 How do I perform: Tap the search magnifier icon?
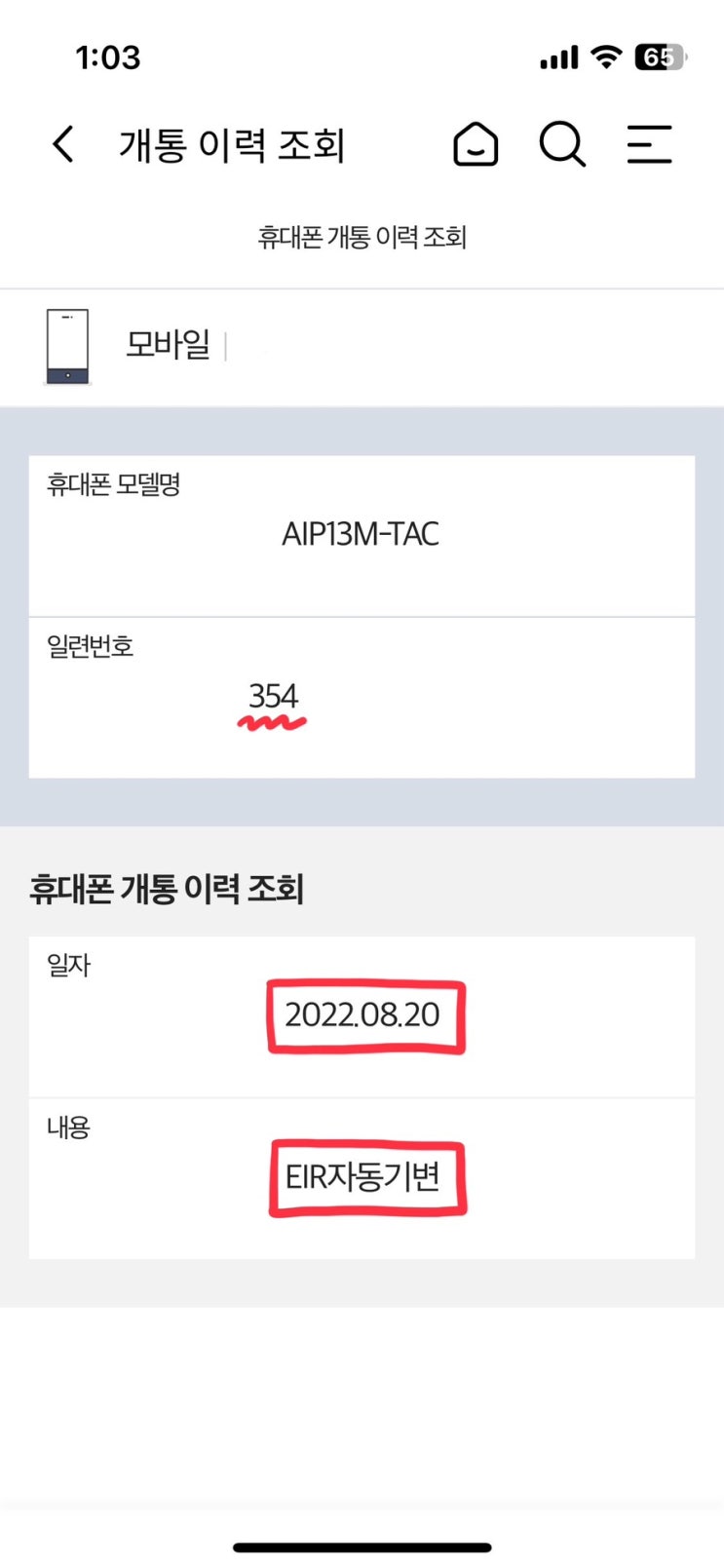click(x=562, y=145)
